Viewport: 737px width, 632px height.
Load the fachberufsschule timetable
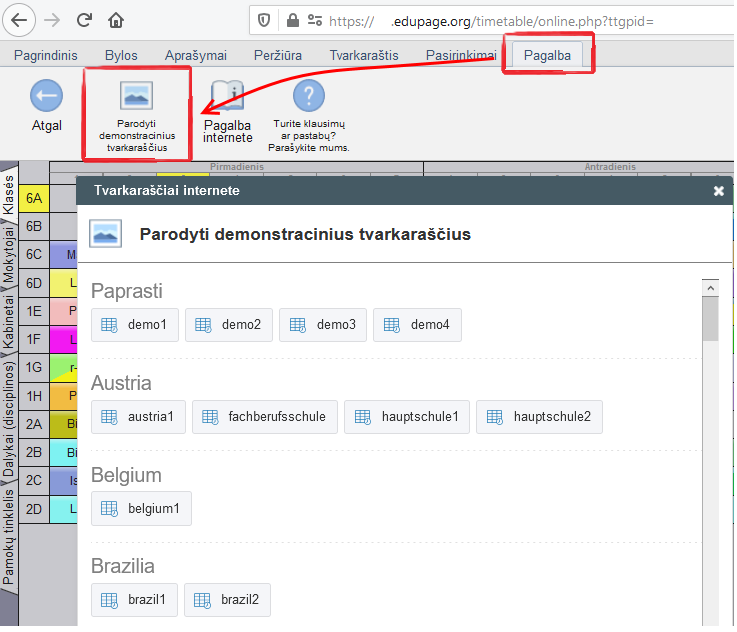[265, 417]
